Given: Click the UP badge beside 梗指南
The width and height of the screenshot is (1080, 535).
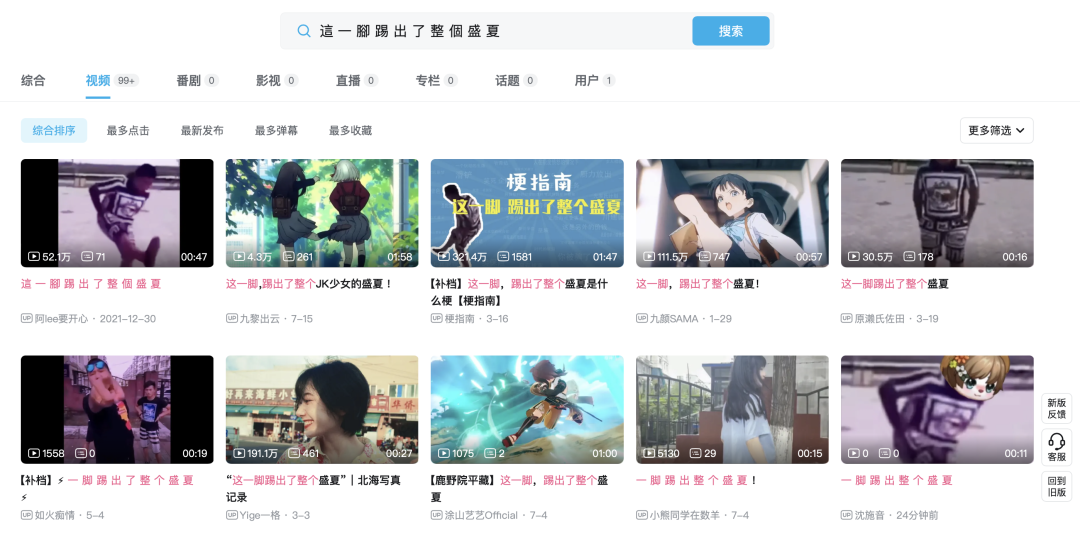Looking at the screenshot, I should pyautogui.click(x=436, y=319).
